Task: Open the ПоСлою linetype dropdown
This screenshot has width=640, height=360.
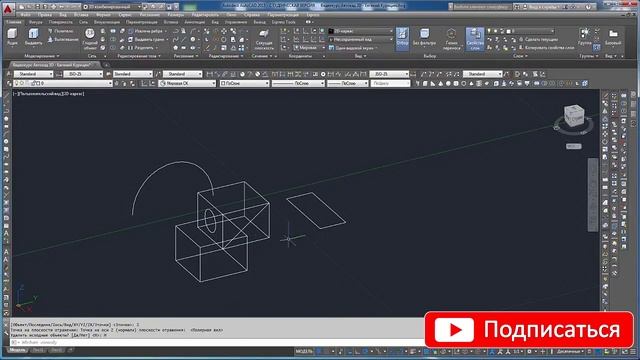Action: (x=298, y=83)
